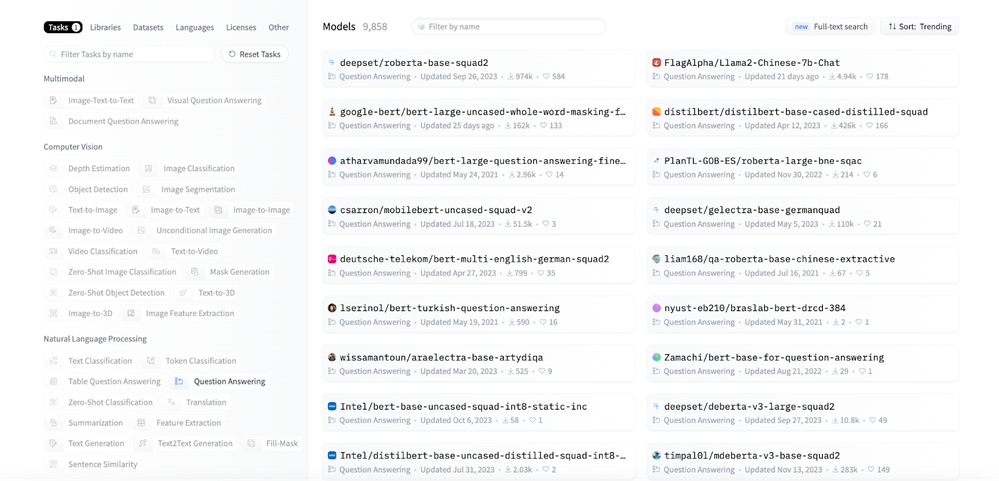This screenshot has height=481, width=999.
Task: Open the Datasets filter tab
Action: [148, 28]
